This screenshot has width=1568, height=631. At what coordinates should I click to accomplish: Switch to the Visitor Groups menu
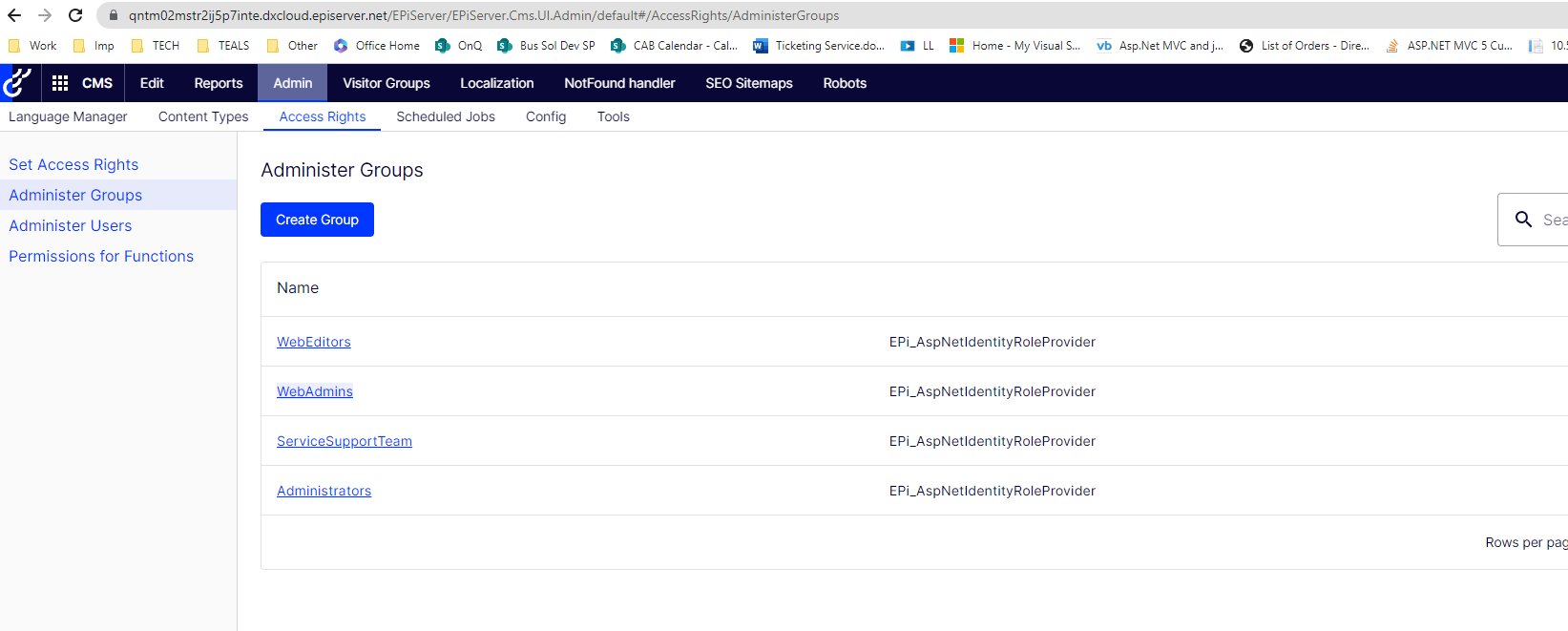point(387,83)
